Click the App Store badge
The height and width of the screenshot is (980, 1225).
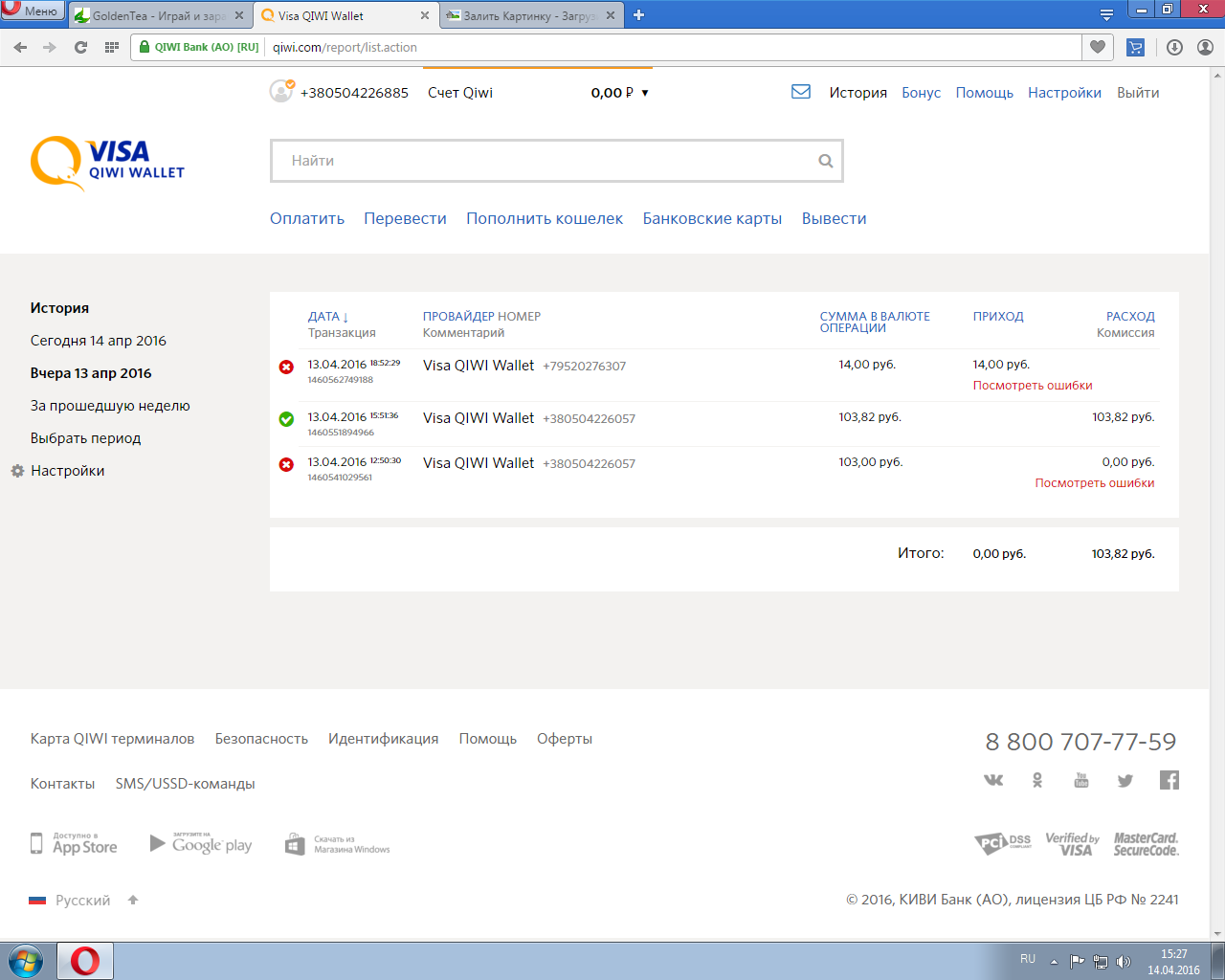(74, 843)
